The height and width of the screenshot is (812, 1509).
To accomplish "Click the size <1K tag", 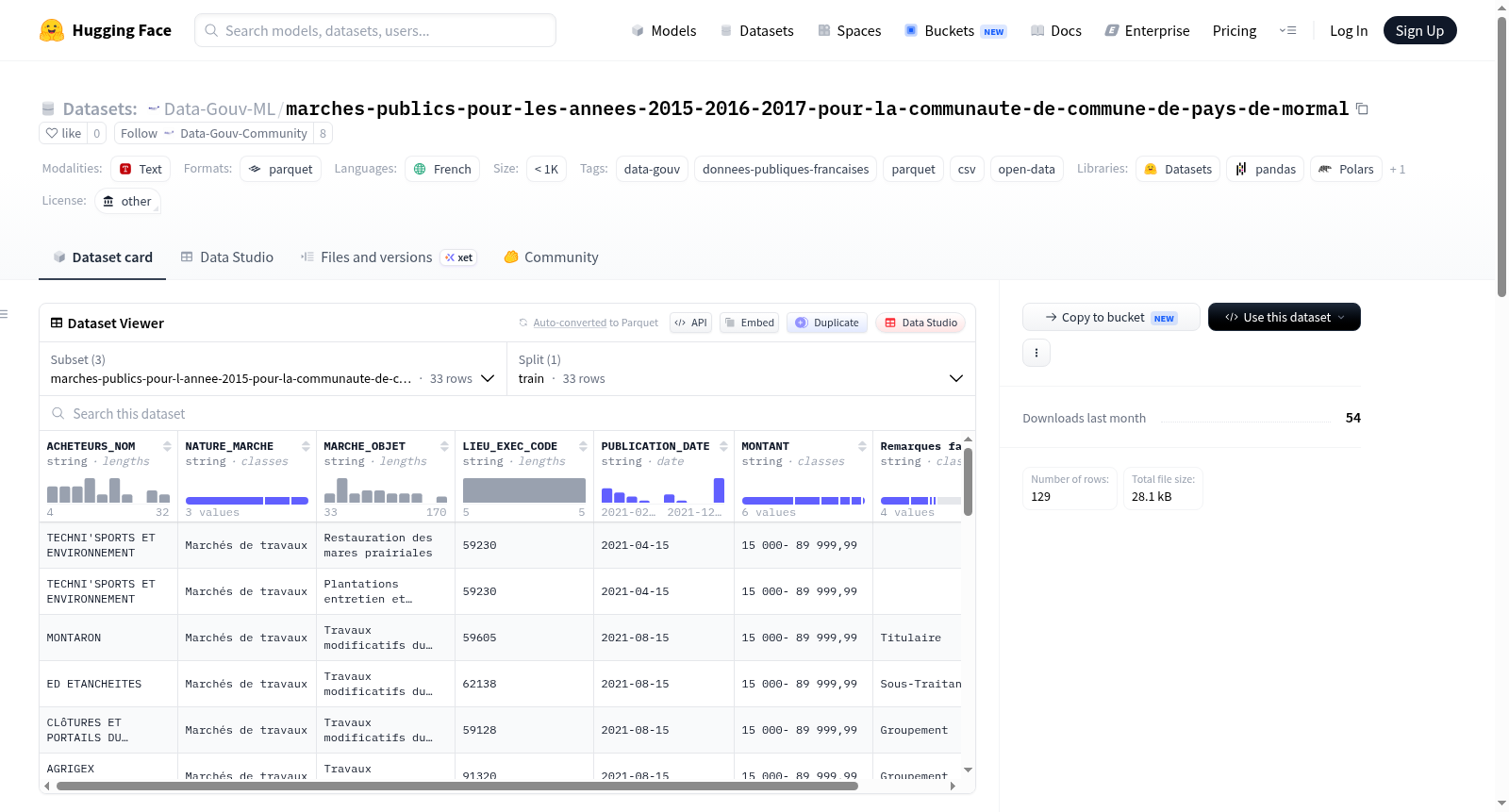I will tap(546, 169).
